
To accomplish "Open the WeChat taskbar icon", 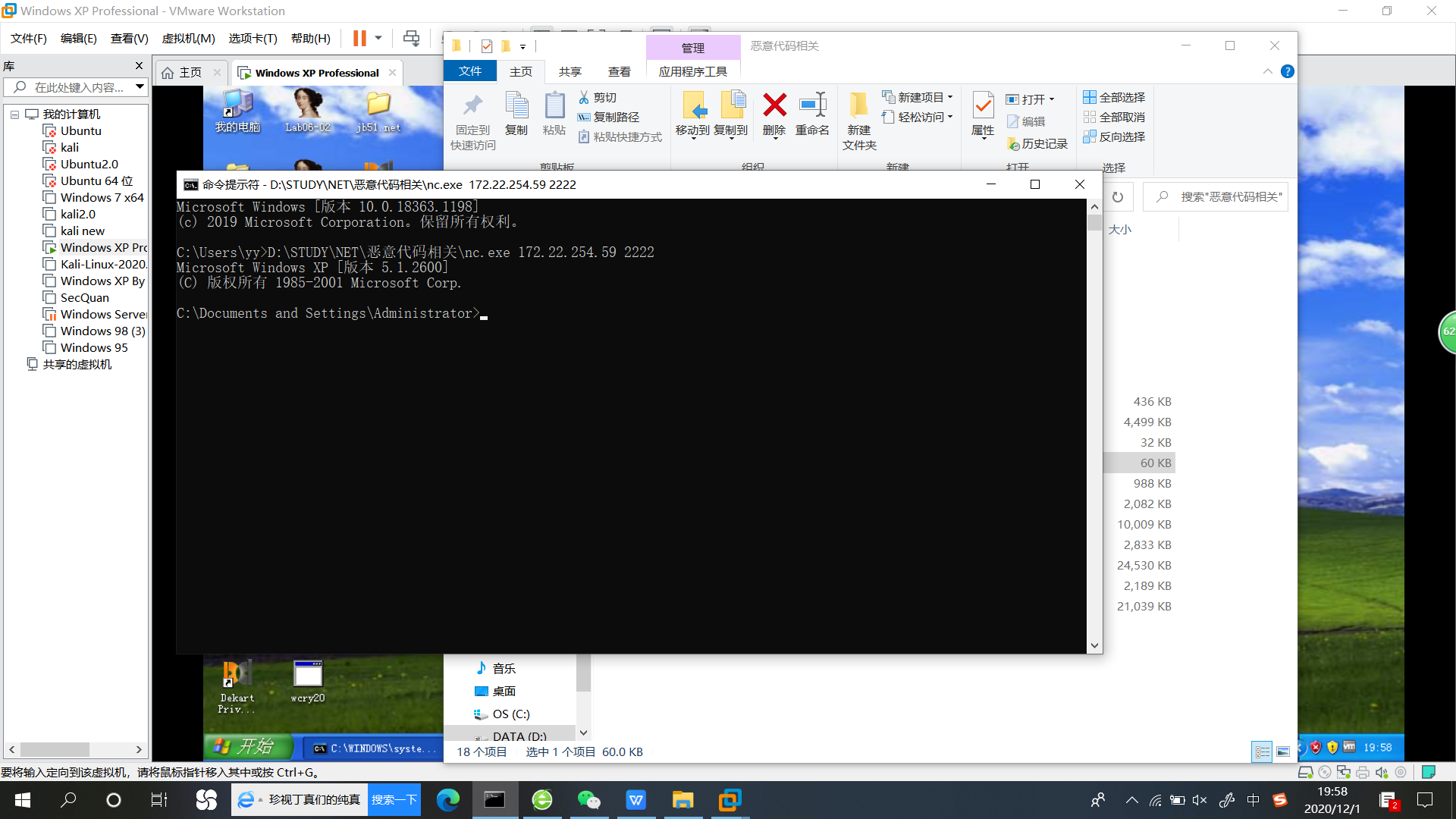I will tap(588, 800).
